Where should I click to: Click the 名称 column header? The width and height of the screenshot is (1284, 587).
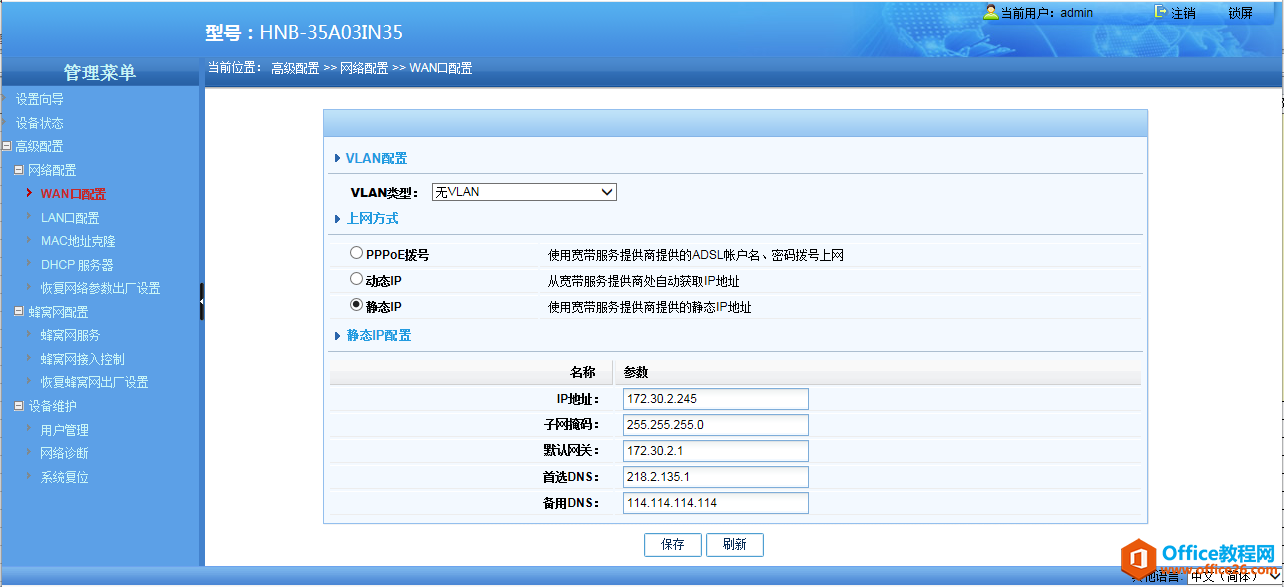[x=583, y=372]
